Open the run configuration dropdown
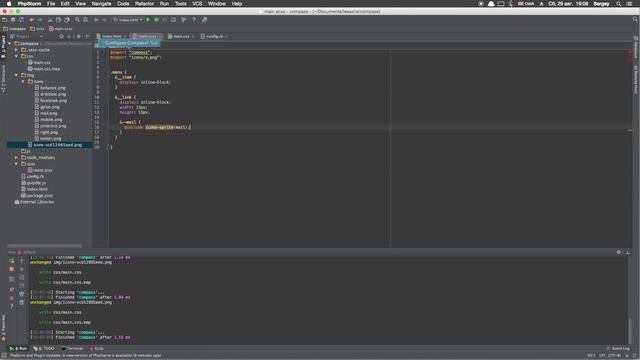This screenshot has height=360, width=640. pos(128,20)
